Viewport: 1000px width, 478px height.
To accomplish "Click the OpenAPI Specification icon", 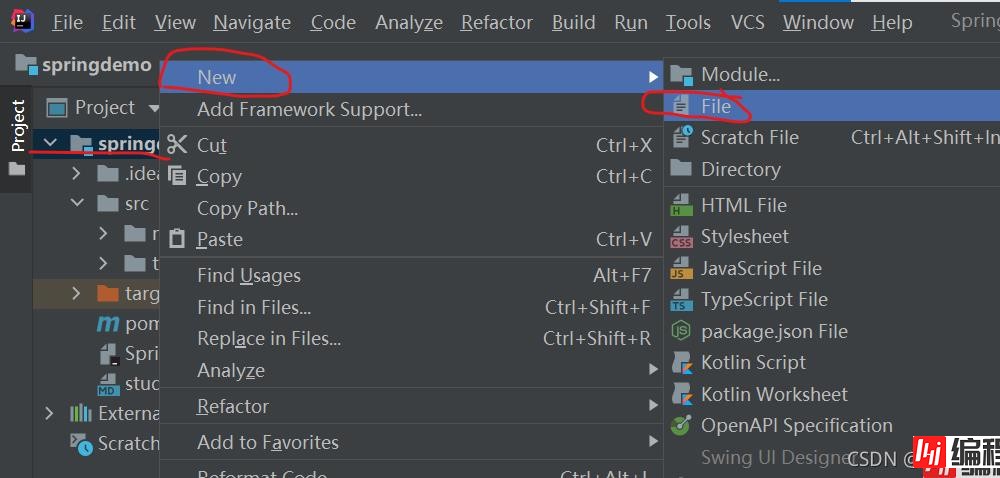I will pyautogui.click(x=681, y=425).
